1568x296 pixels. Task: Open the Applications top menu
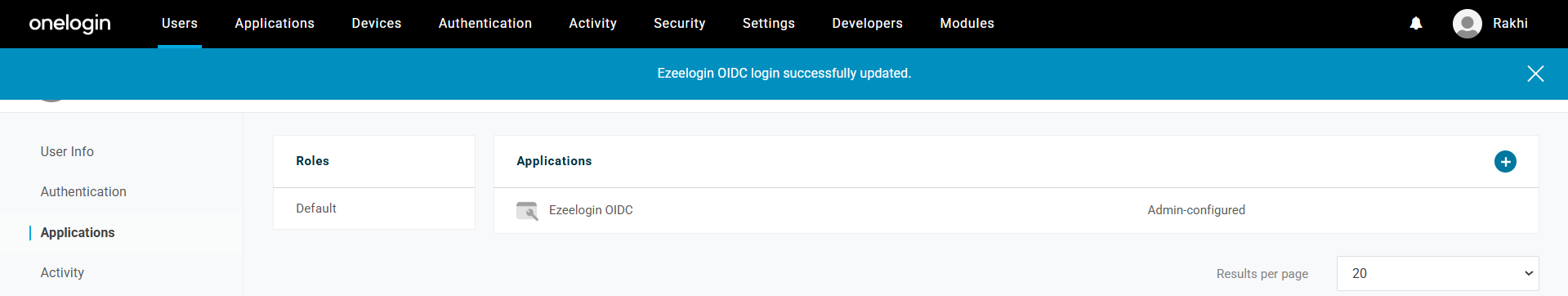coord(275,23)
